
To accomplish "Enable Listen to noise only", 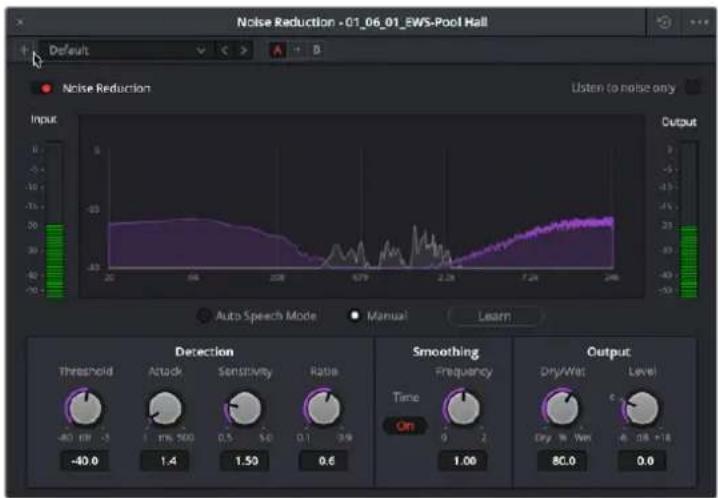I will point(693,87).
